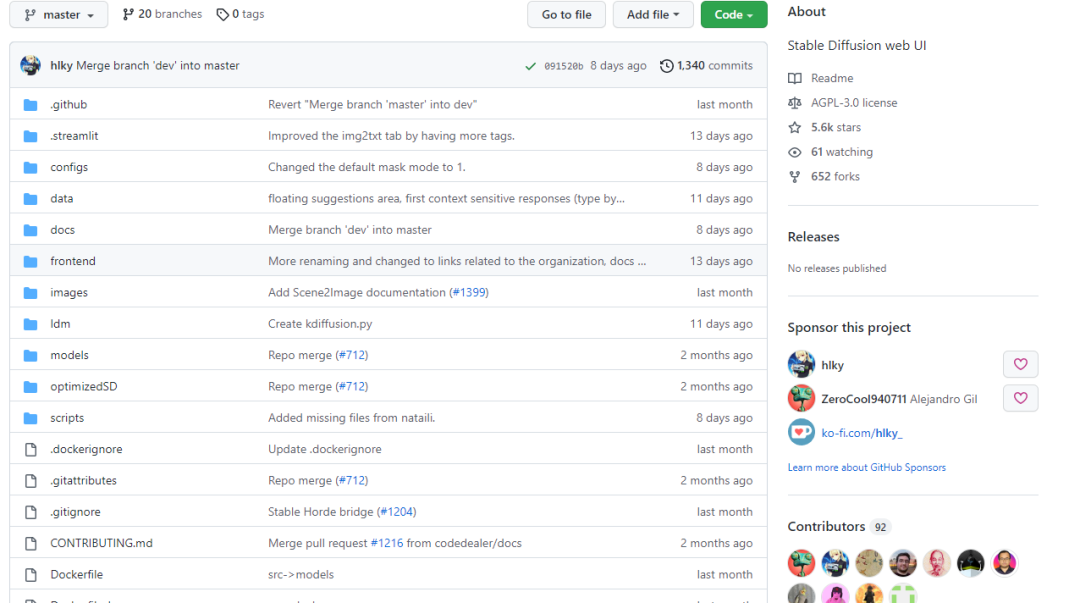Open the master branch dropdown
This screenshot has width=1080, height=603.
[x=59, y=15]
